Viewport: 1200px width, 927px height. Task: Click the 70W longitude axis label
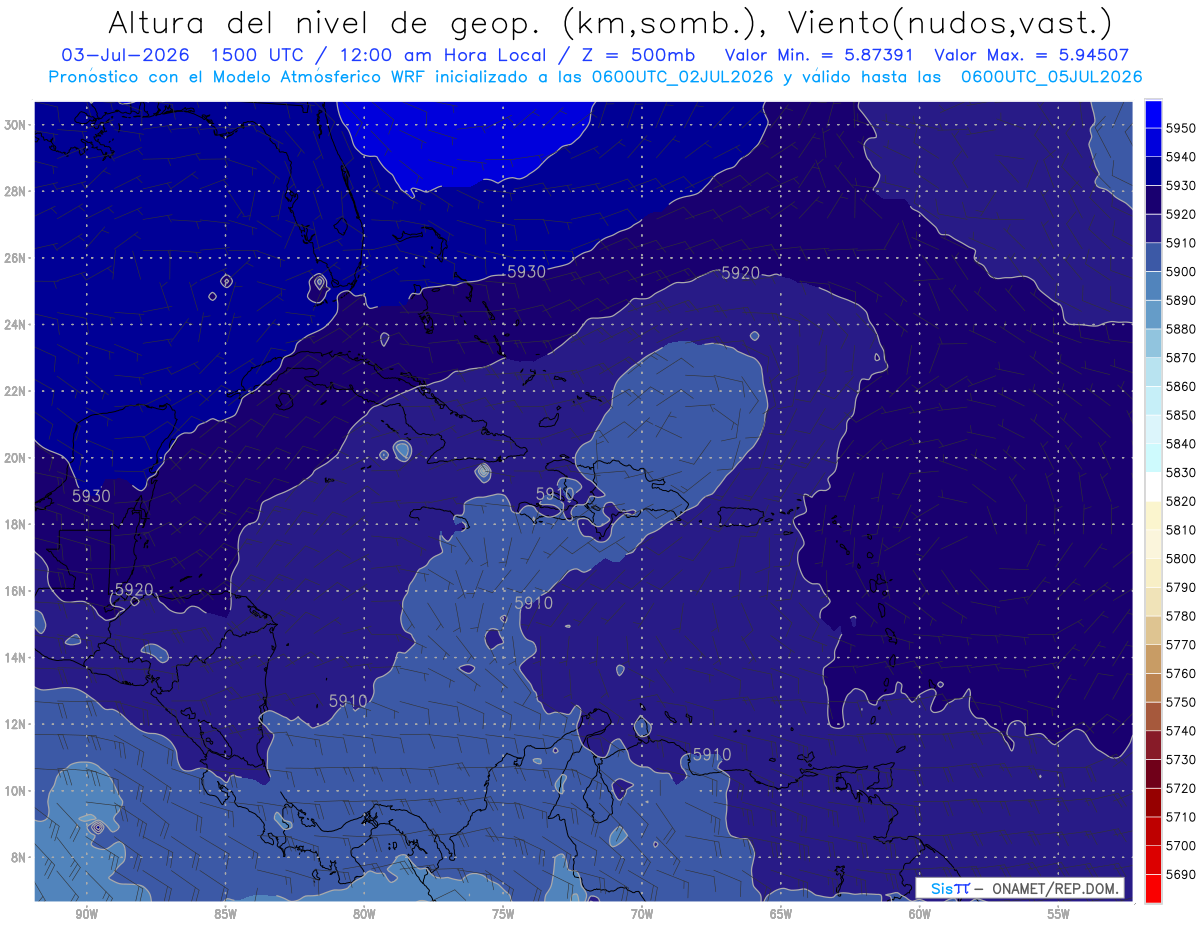click(642, 915)
